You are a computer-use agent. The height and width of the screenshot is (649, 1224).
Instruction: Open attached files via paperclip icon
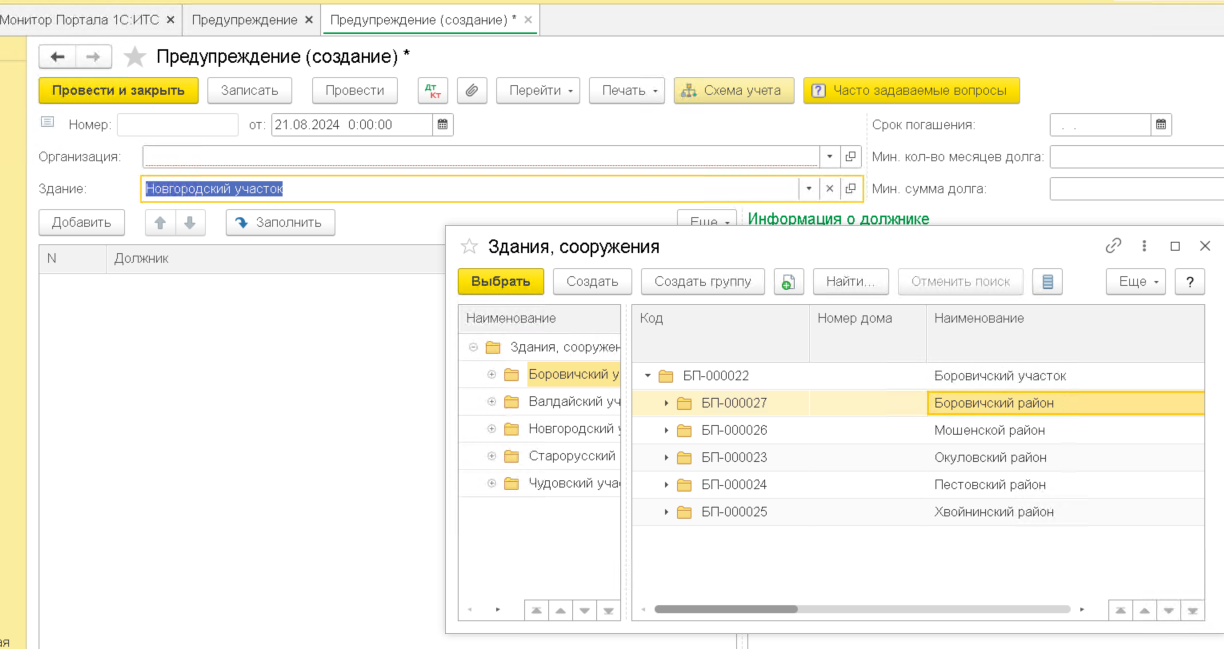coord(472,90)
